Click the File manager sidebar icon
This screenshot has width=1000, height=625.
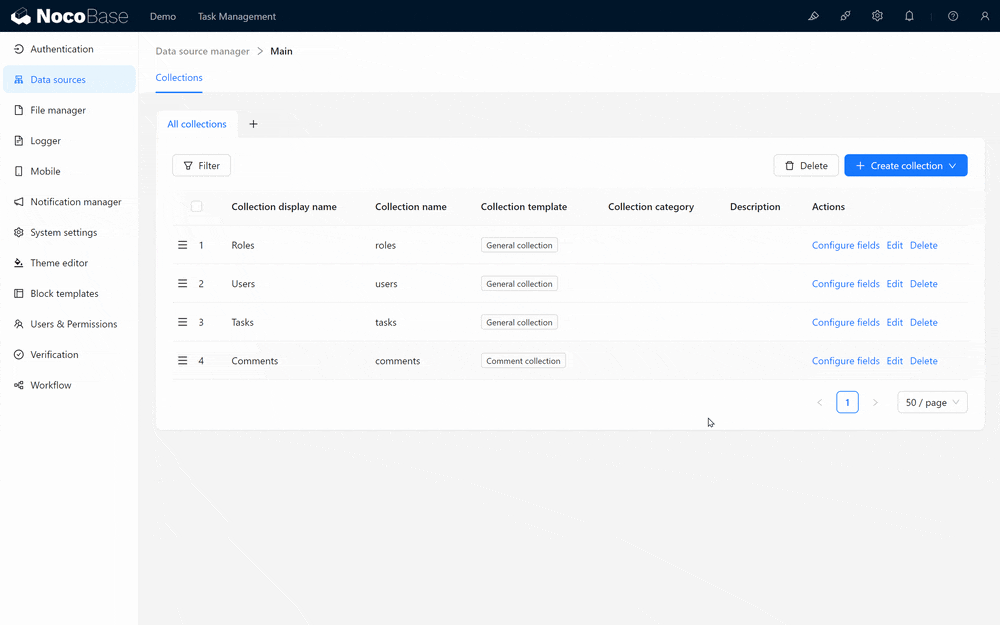pos(18,110)
